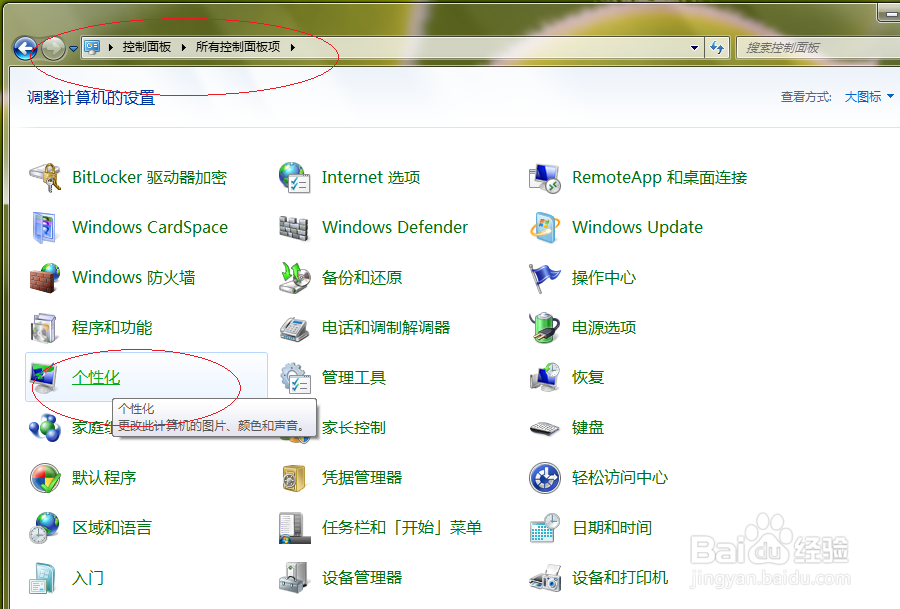Image resolution: width=900 pixels, height=609 pixels.
Task: Open the 轻松访问中心 icon
Action: (544, 478)
